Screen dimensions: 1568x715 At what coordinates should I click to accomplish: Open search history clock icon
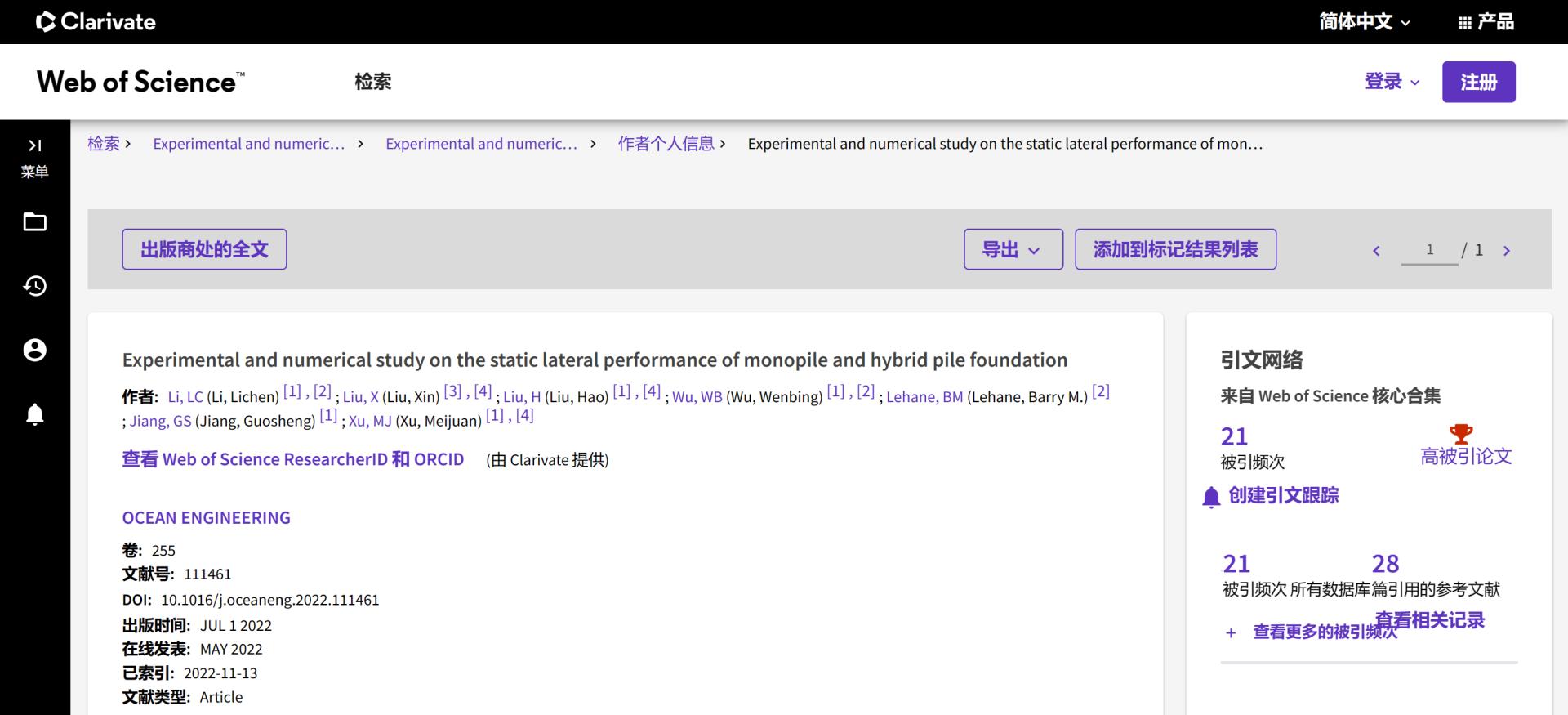pyautogui.click(x=34, y=286)
